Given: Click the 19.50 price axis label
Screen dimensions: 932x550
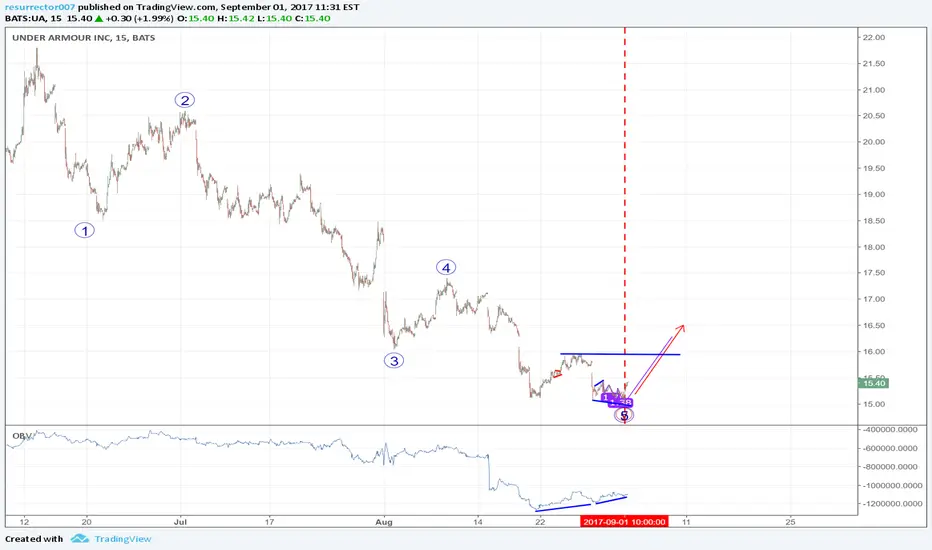Looking at the screenshot, I should (874, 168).
